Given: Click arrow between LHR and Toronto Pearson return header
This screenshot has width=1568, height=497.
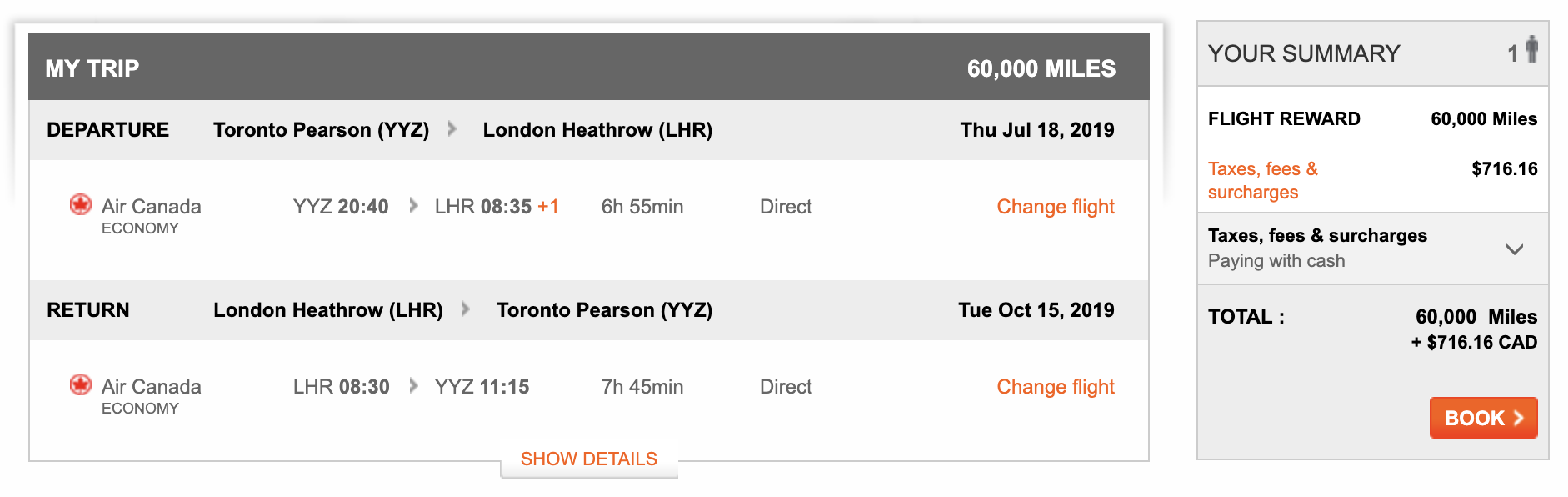Looking at the screenshot, I should [x=465, y=309].
